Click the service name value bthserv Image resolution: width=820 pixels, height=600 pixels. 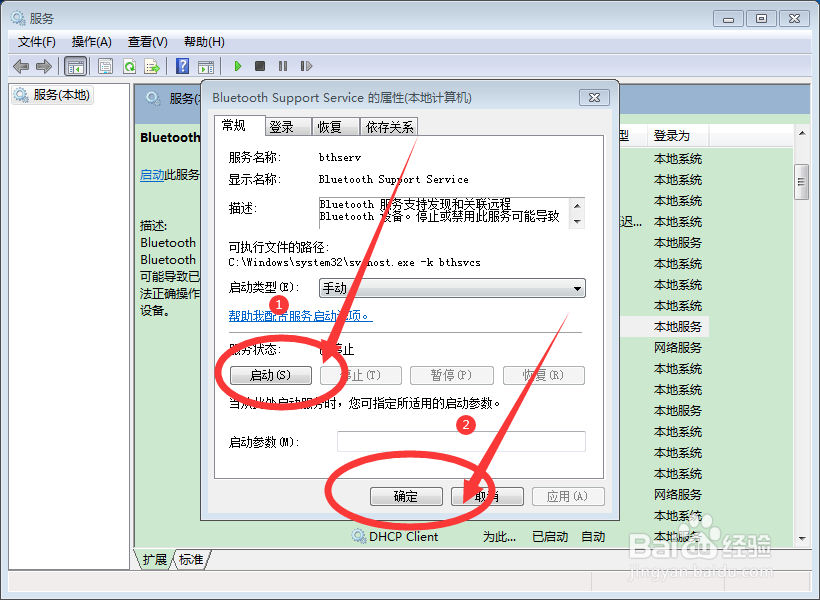[x=340, y=157]
